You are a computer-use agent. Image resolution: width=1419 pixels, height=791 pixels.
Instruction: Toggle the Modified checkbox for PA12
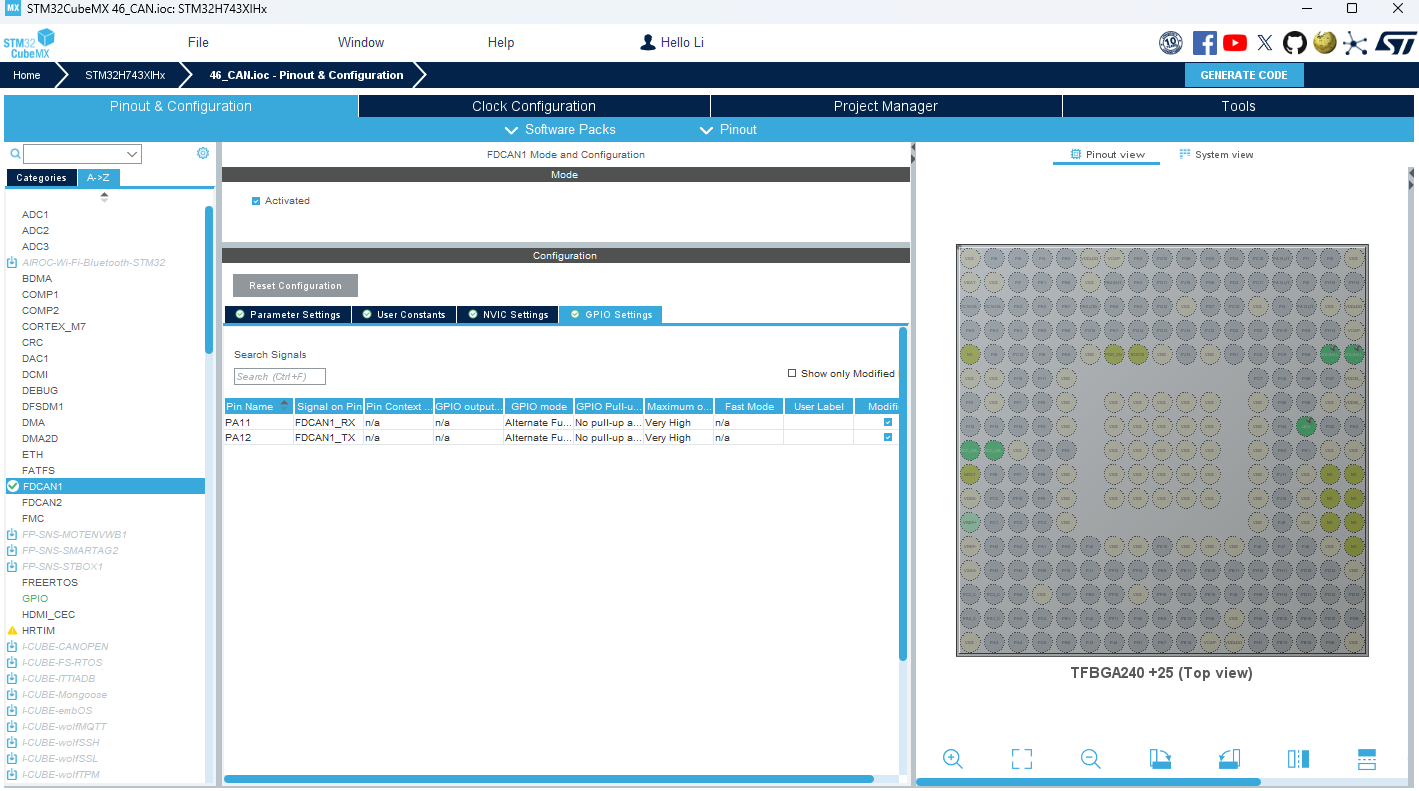pos(888,437)
